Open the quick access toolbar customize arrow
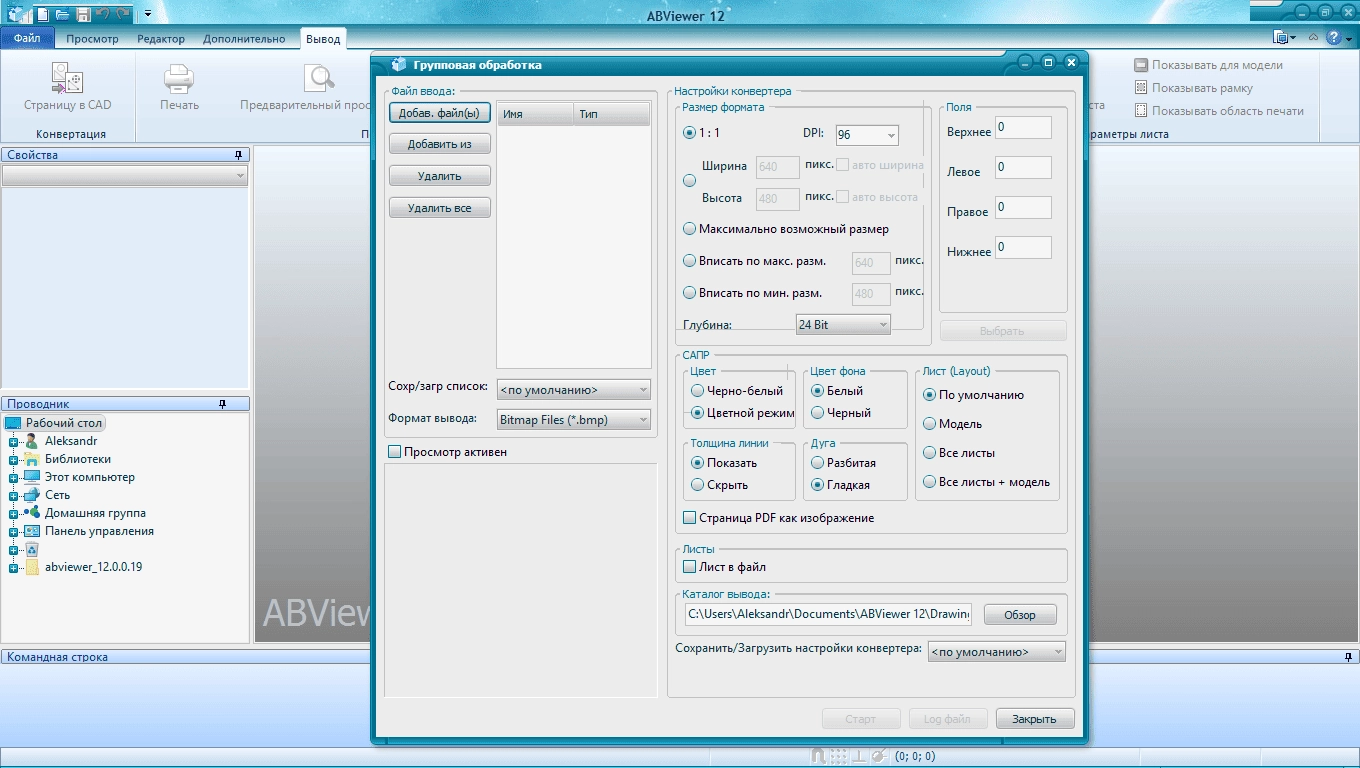Screen dimensions: 1360x768 coord(148,14)
